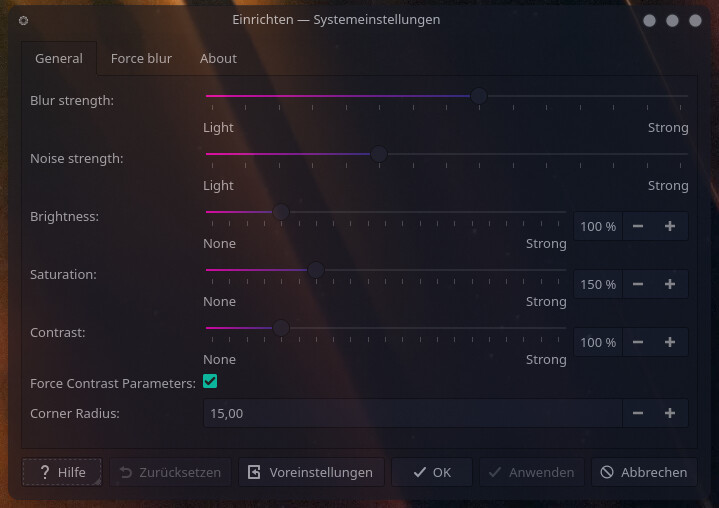Select the General tab

pos(59,58)
